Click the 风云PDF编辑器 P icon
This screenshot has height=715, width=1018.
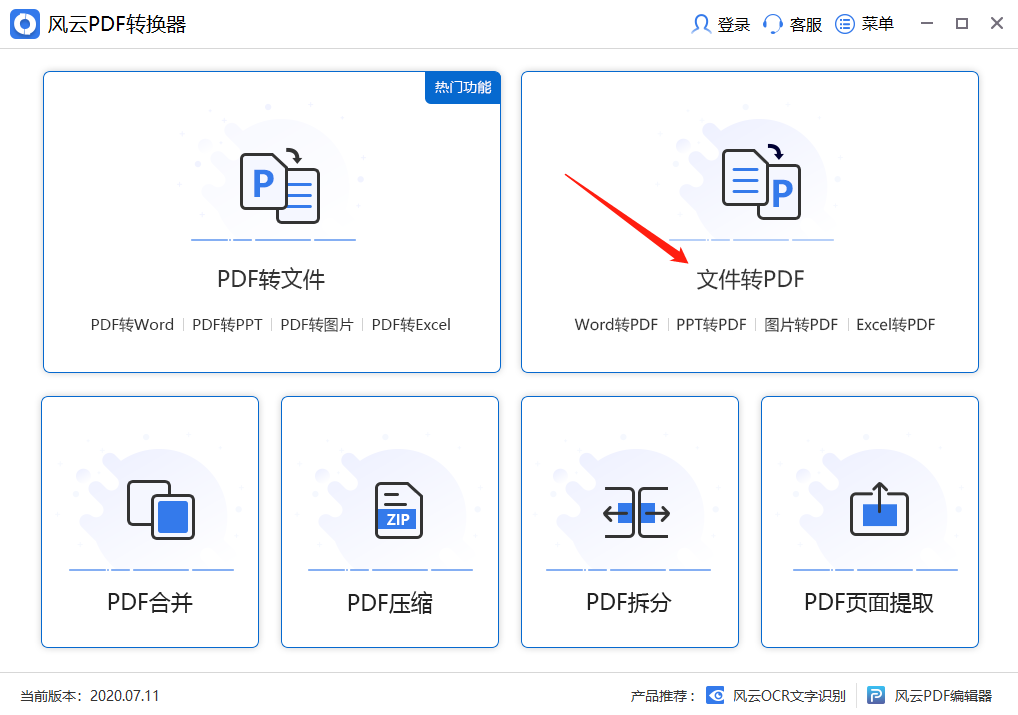pyautogui.click(x=876, y=696)
